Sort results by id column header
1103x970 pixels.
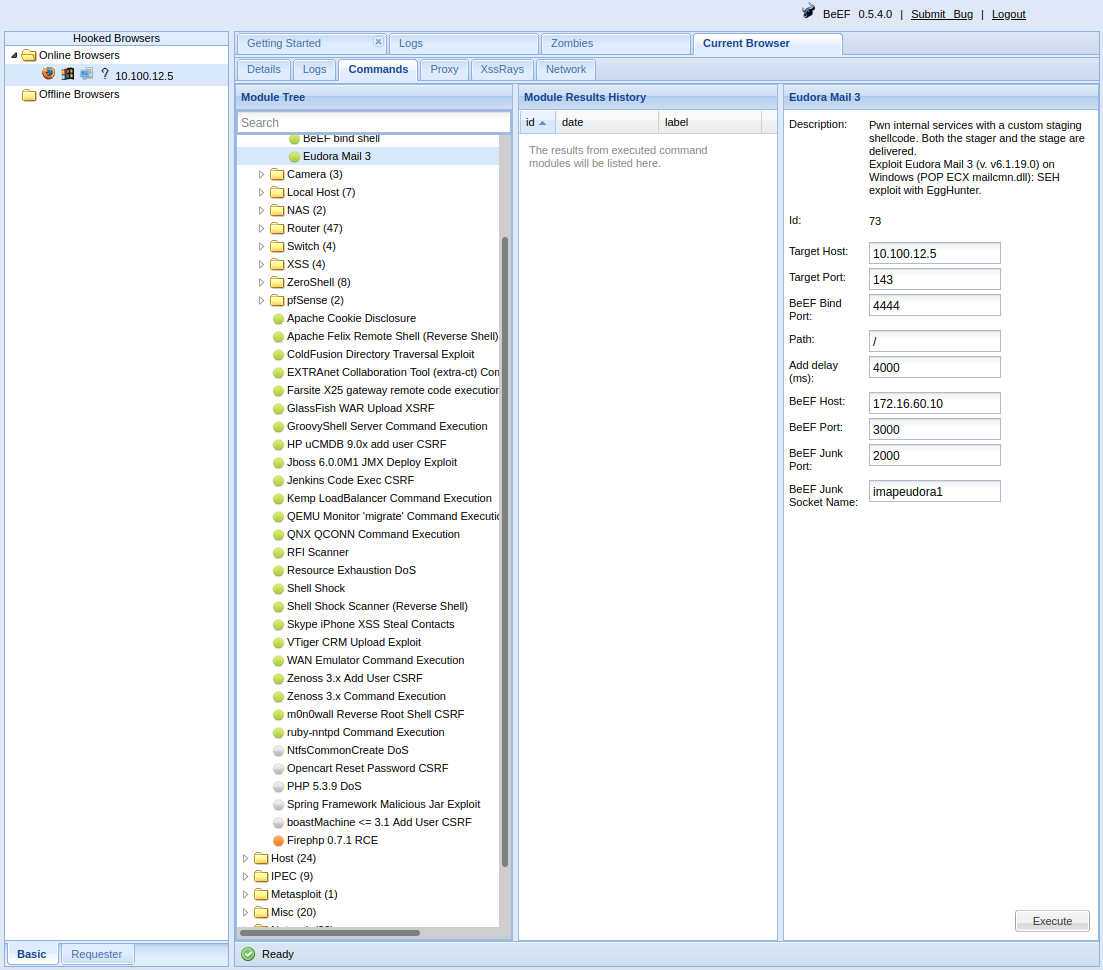[x=537, y=122]
